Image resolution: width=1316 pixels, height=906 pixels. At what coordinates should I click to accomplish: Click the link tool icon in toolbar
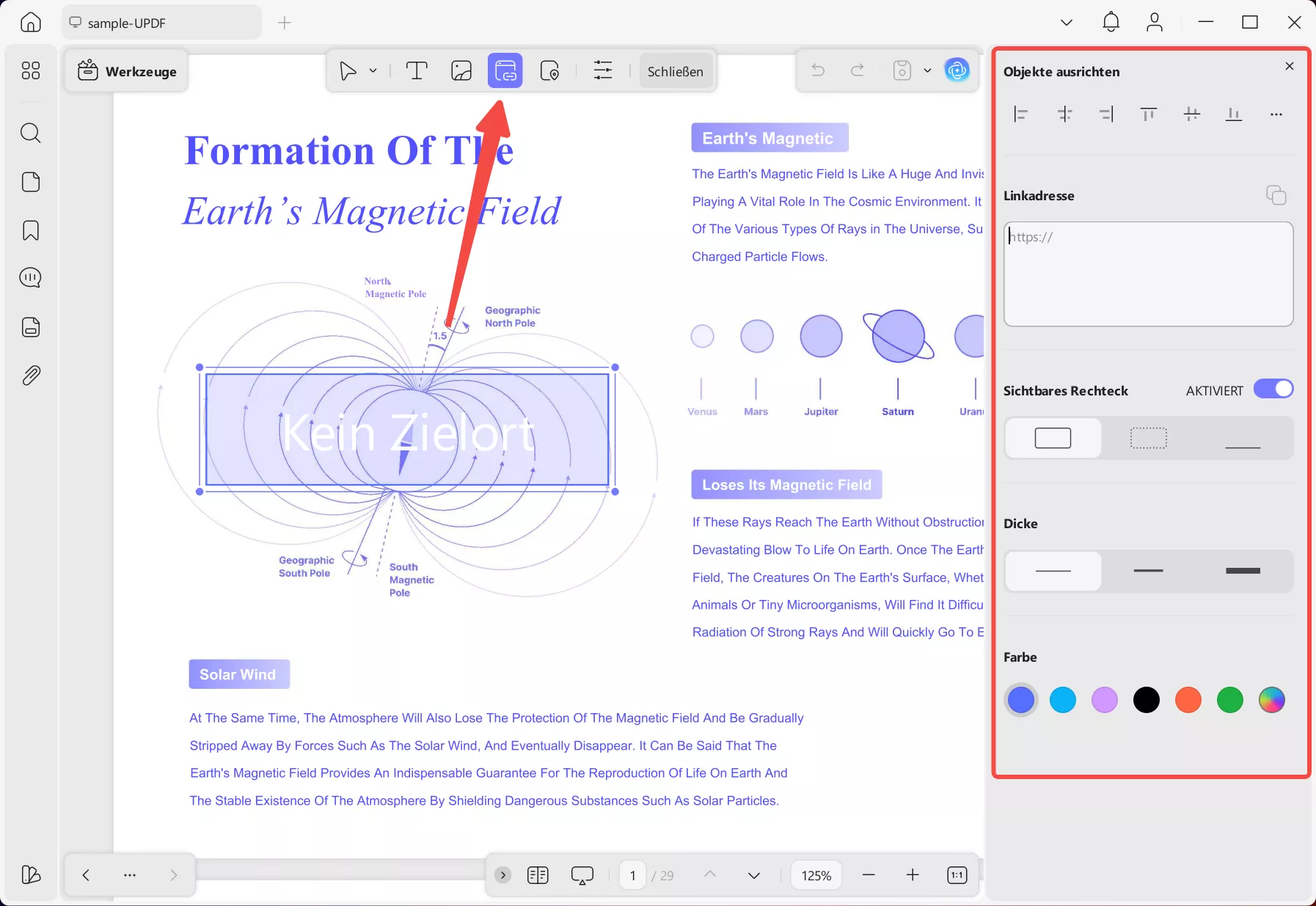505,71
